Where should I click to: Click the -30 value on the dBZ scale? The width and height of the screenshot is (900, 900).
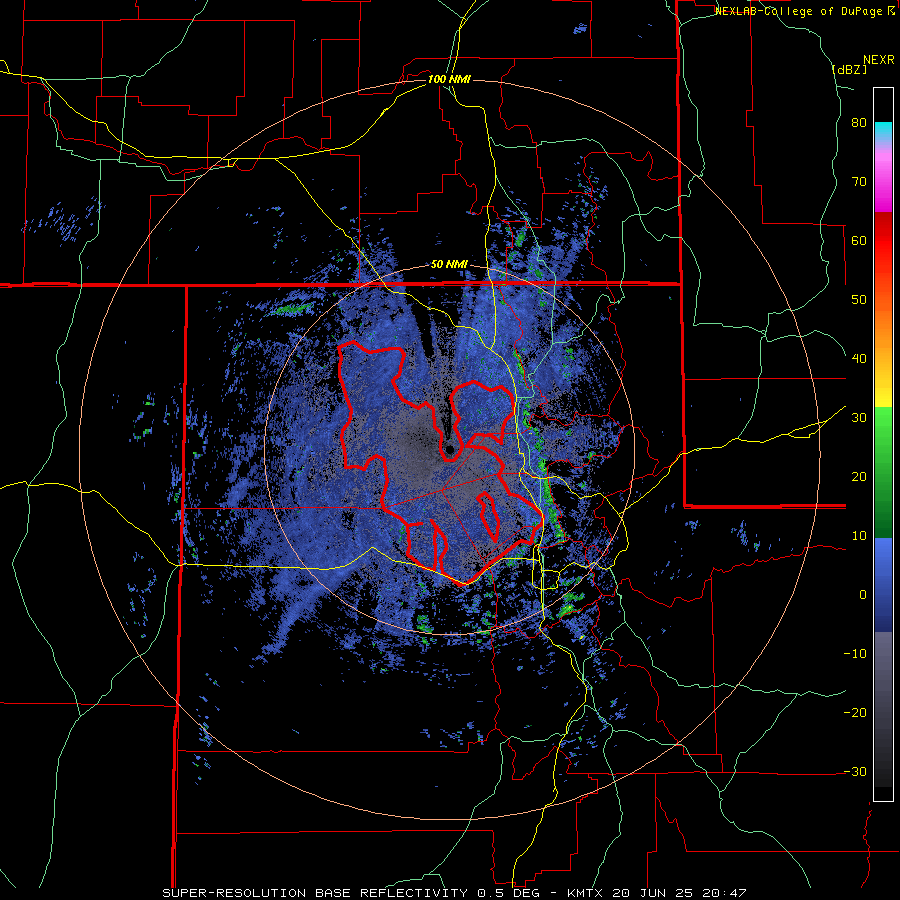(x=855, y=771)
